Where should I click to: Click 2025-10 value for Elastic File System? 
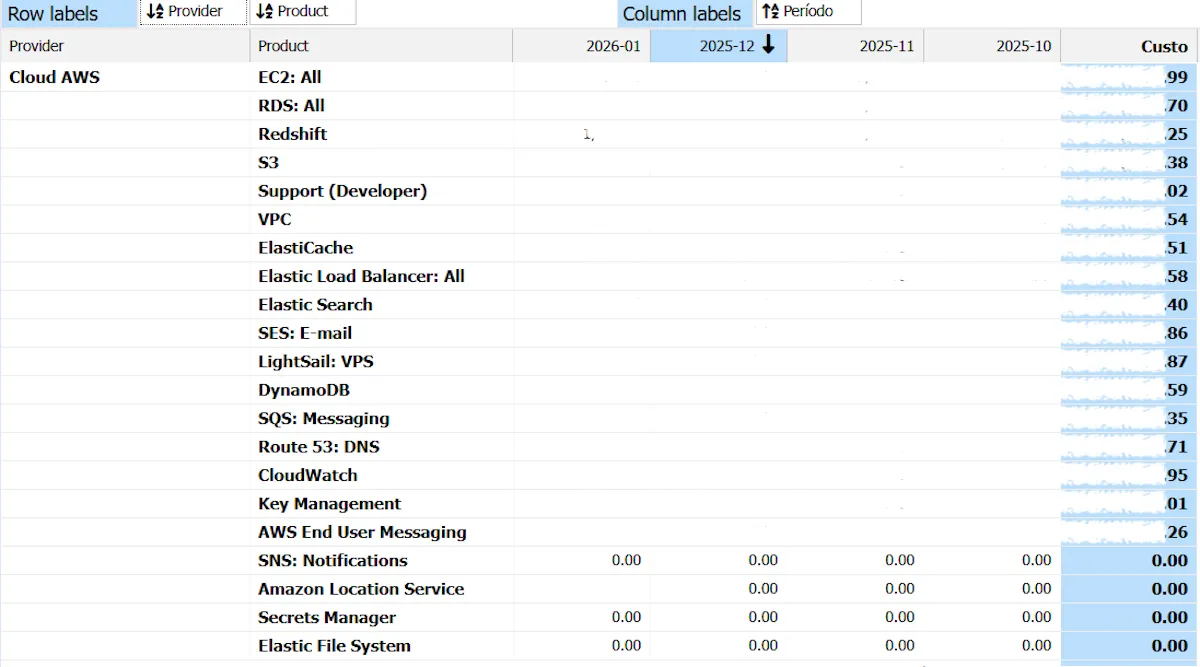tap(1037, 646)
